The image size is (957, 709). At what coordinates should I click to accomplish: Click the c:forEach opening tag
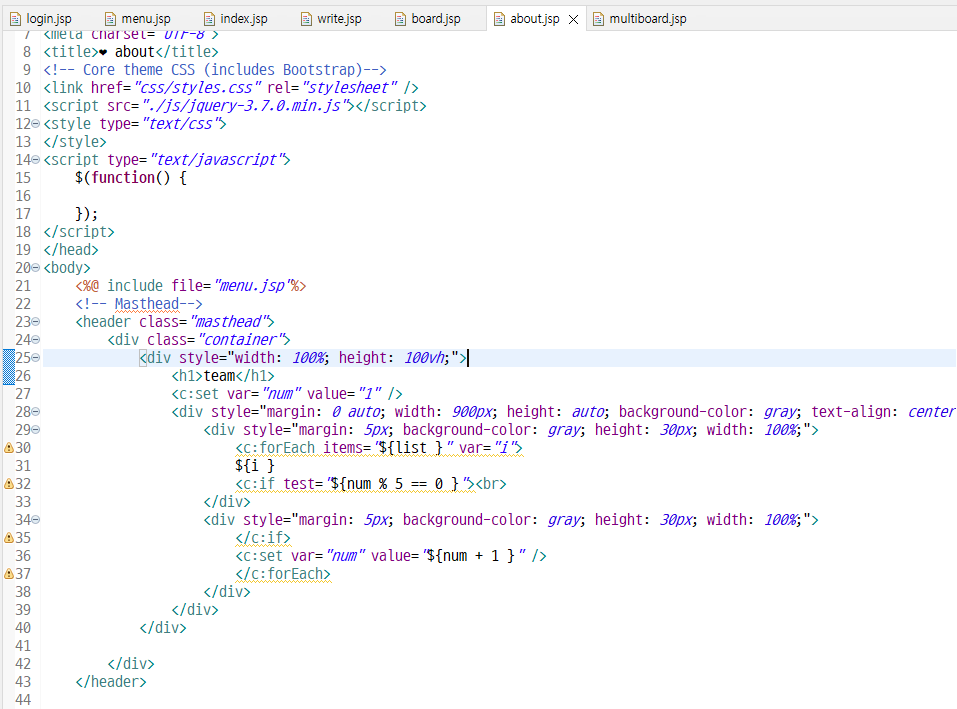pyautogui.click(x=379, y=448)
